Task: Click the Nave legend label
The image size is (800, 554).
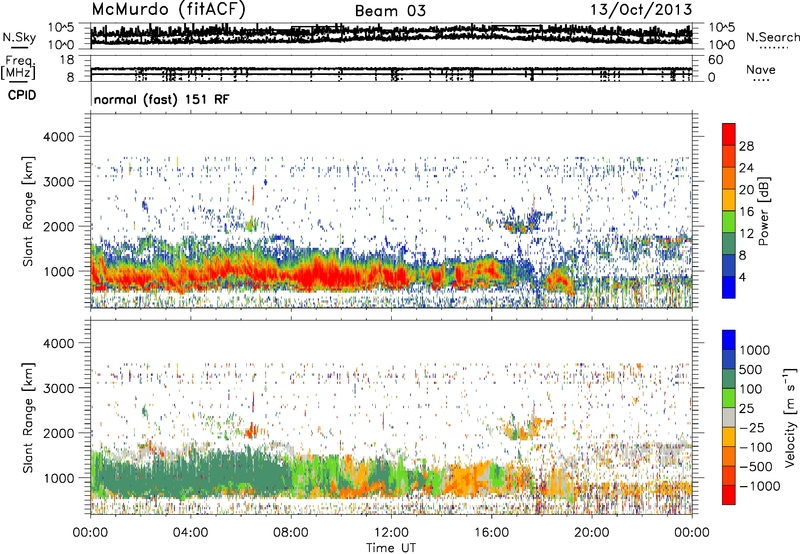Action: (x=761, y=69)
